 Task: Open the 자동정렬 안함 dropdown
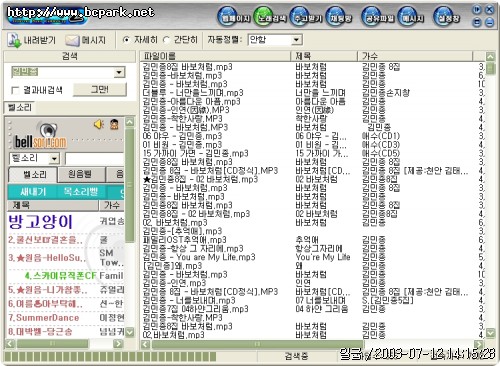click(275, 40)
